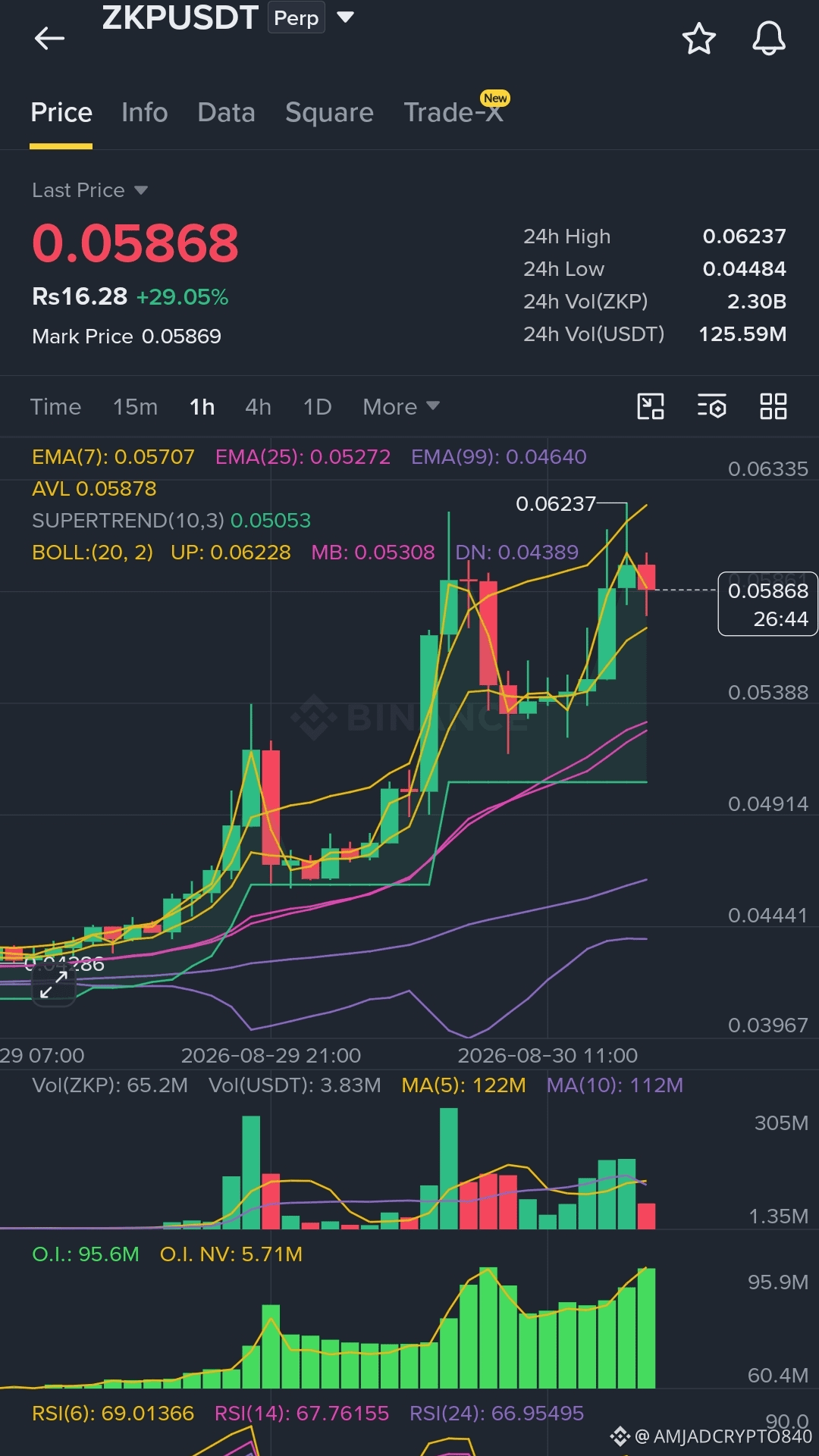Open ZKPUSDT pair selector dropdown arrow

(x=346, y=17)
